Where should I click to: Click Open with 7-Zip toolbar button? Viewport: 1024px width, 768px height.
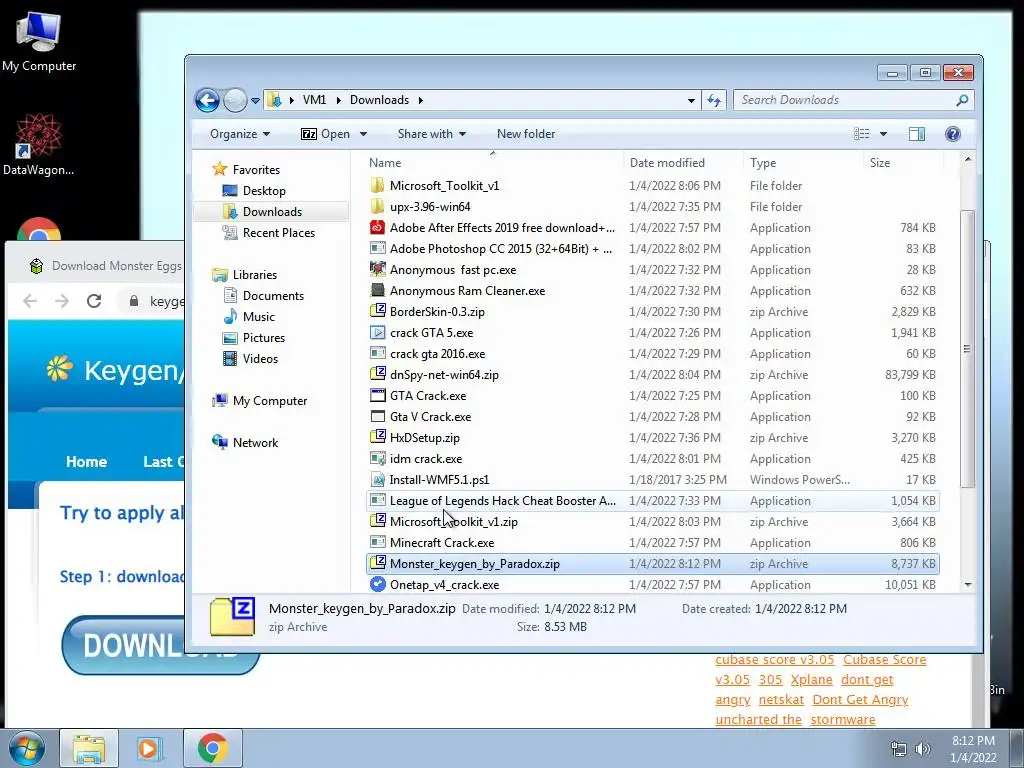[325, 134]
